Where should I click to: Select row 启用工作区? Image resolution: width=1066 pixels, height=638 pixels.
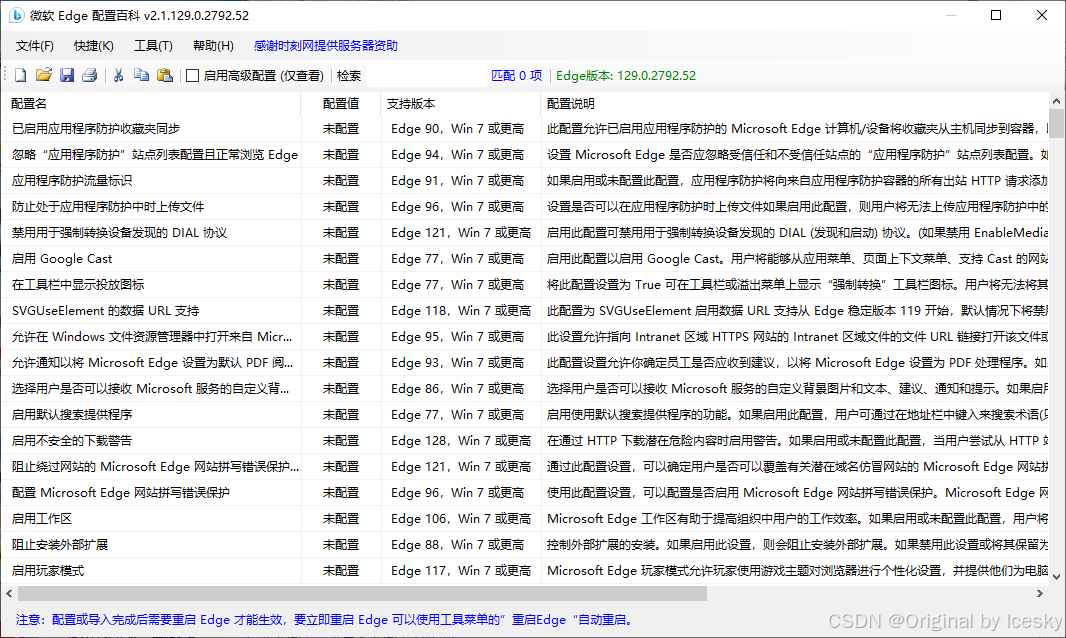pyautogui.click(x=525, y=518)
